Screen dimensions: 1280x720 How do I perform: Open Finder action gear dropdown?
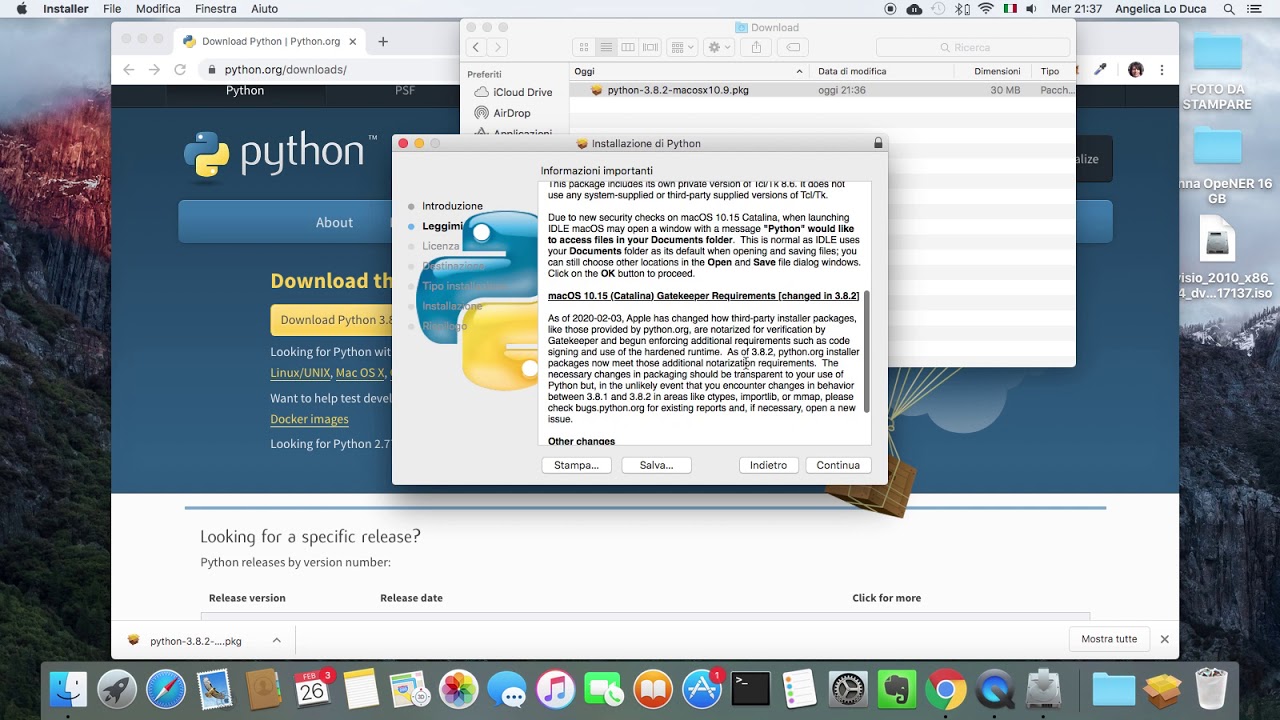pos(719,47)
